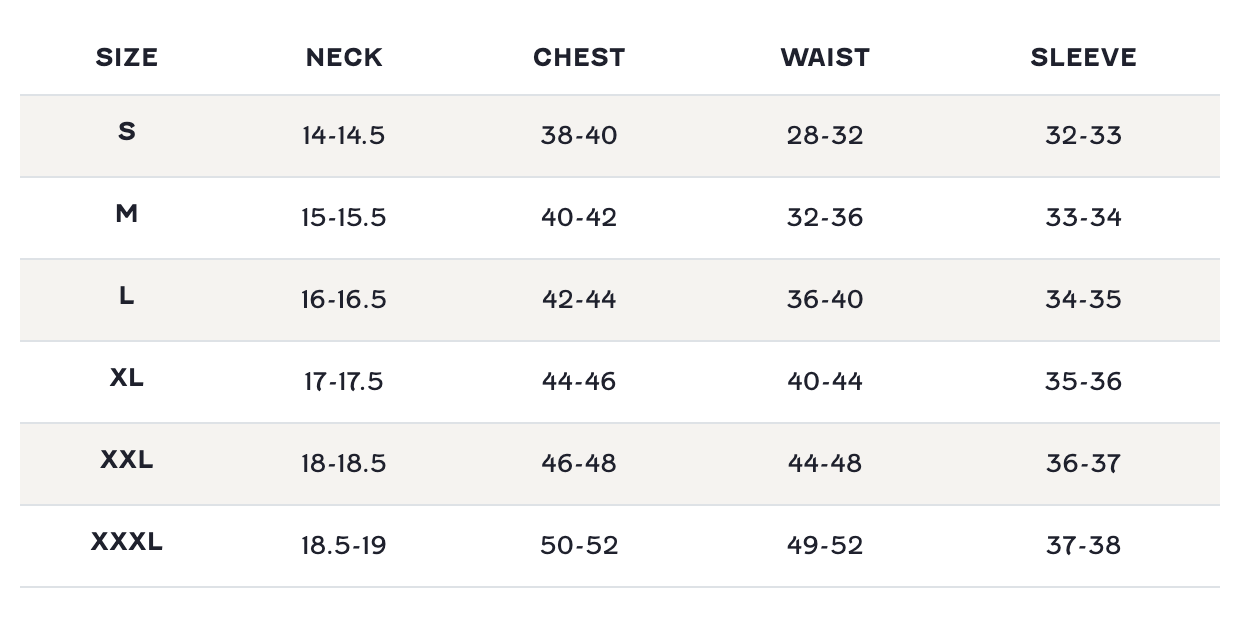Click the SIZE column header
This screenshot has width=1238, height=626.
[127, 58]
